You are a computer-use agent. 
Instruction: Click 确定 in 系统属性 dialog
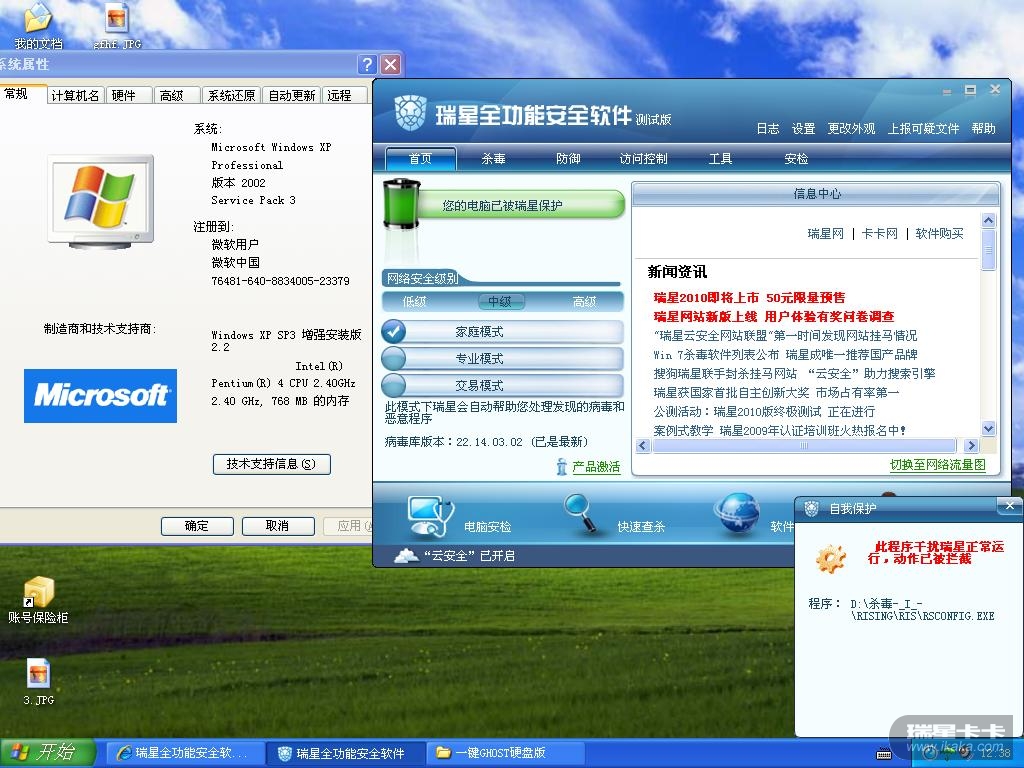tap(197, 526)
